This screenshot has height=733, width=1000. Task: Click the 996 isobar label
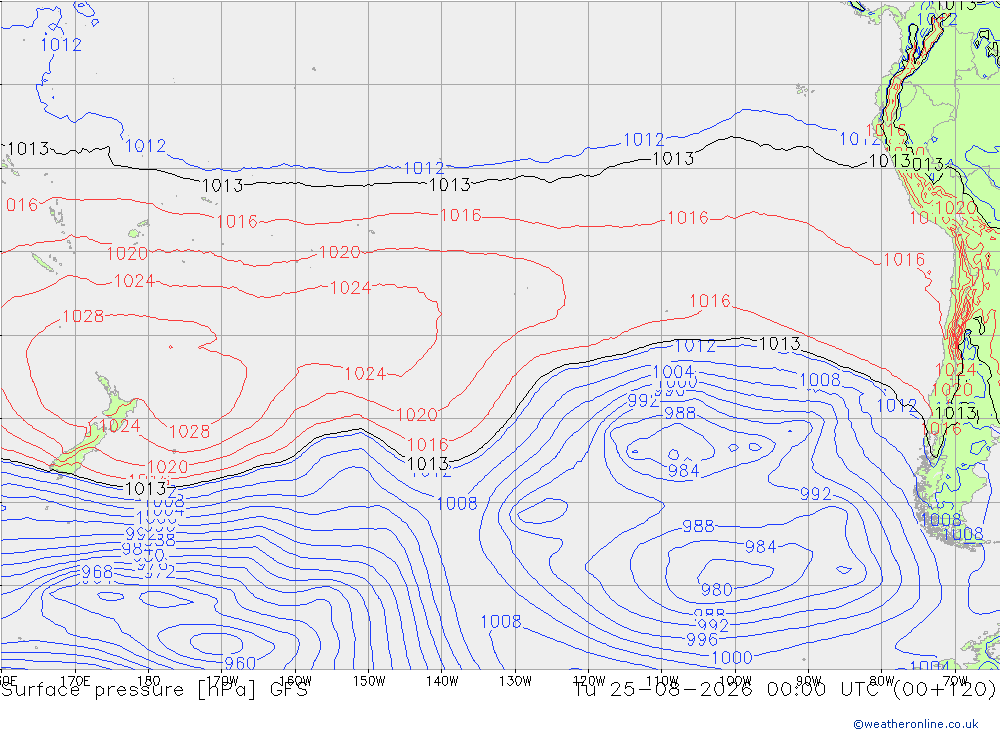(702, 639)
